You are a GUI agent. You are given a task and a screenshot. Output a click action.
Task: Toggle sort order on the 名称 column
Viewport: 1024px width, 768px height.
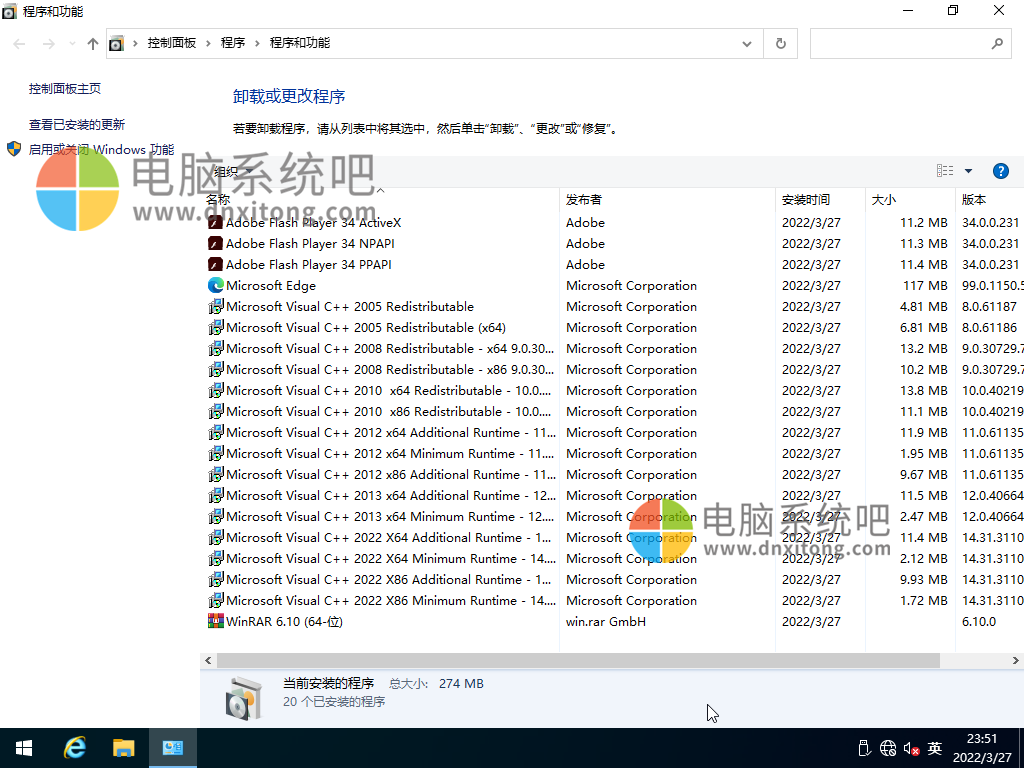248,199
